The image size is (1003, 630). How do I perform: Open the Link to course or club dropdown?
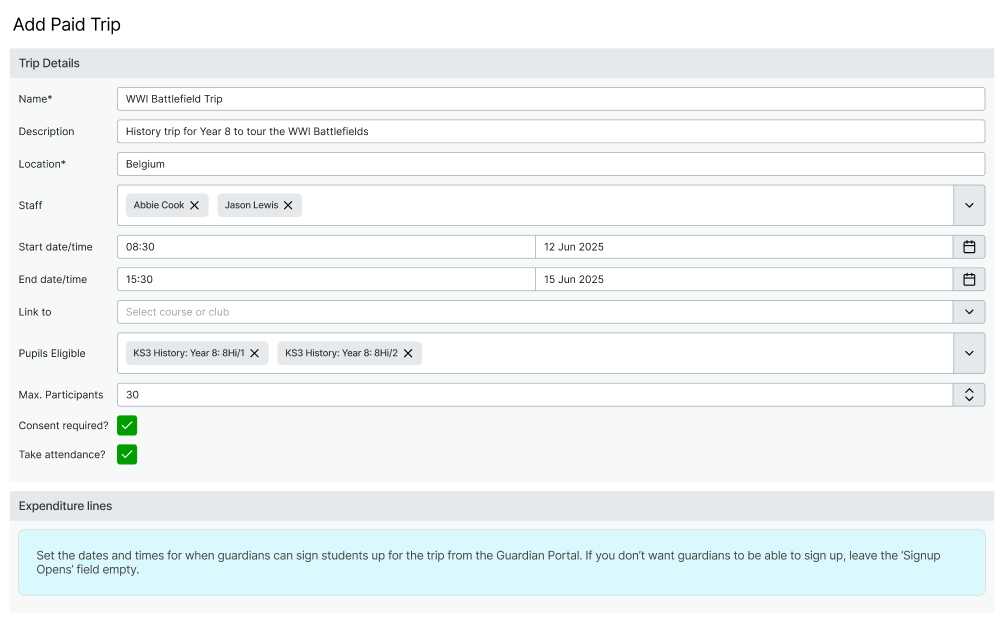tap(968, 311)
